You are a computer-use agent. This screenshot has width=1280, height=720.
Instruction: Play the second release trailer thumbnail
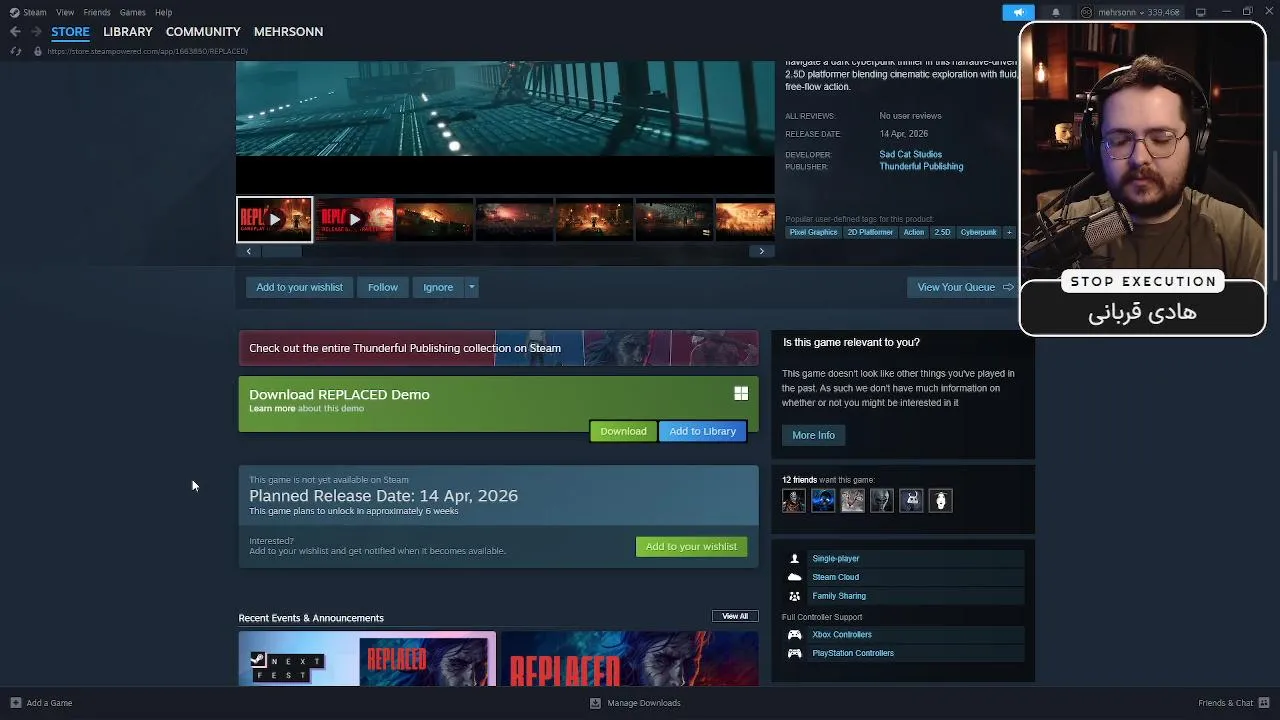354,219
